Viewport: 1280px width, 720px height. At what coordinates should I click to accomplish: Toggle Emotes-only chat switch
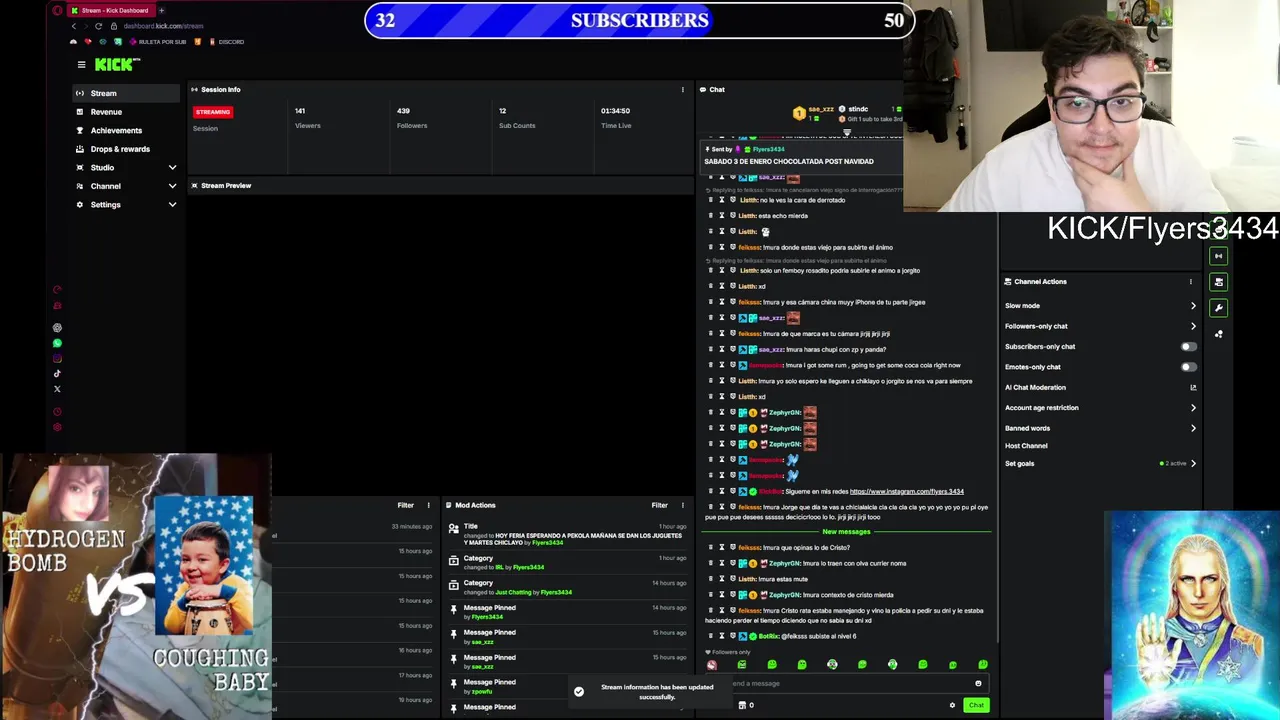[x=1188, y=367]
